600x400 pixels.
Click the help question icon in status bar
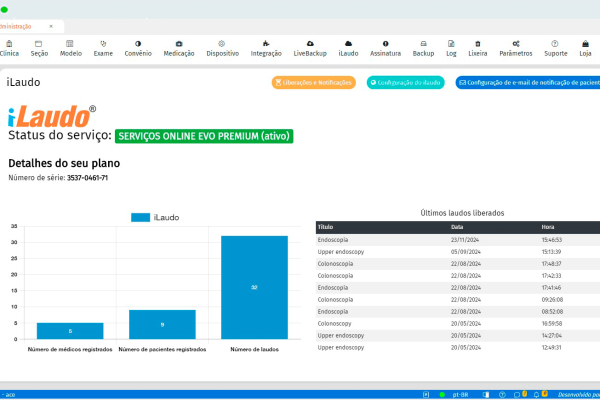click(x=502, y=395)
